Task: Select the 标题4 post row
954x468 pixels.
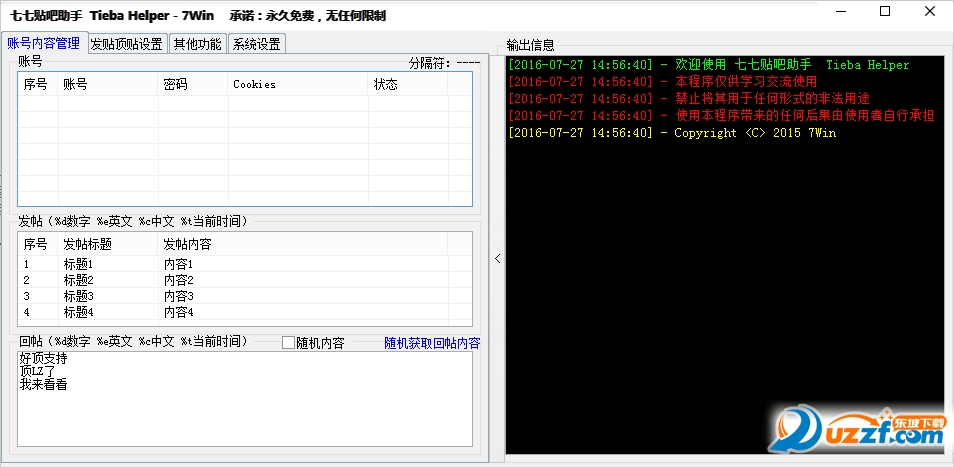Action: pyautogui.click(x=245, y=312)
